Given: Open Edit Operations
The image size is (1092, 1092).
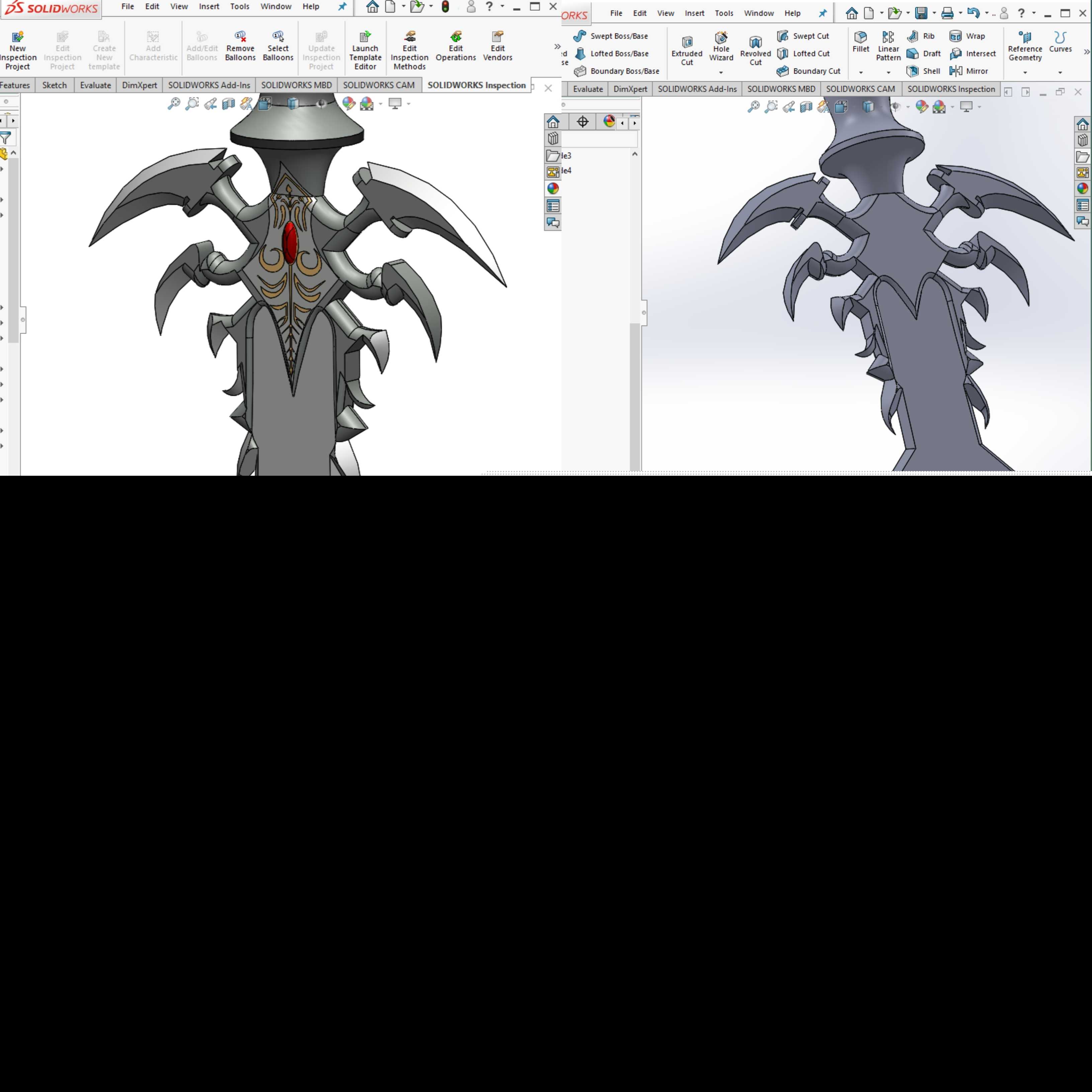Looking at the screenshot, I should 456,47.
